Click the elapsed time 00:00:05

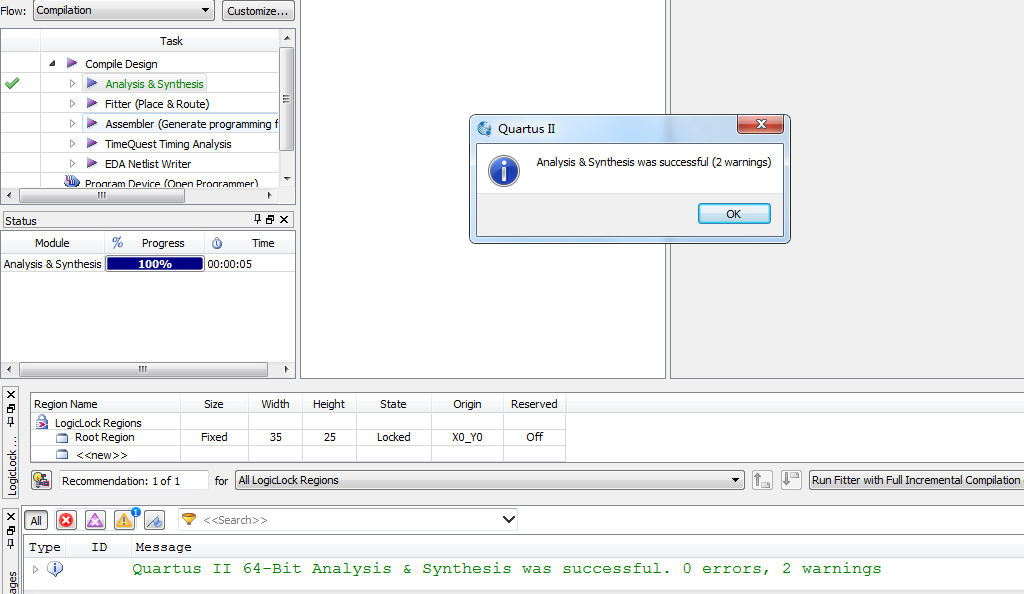click(x=230, y=264)
